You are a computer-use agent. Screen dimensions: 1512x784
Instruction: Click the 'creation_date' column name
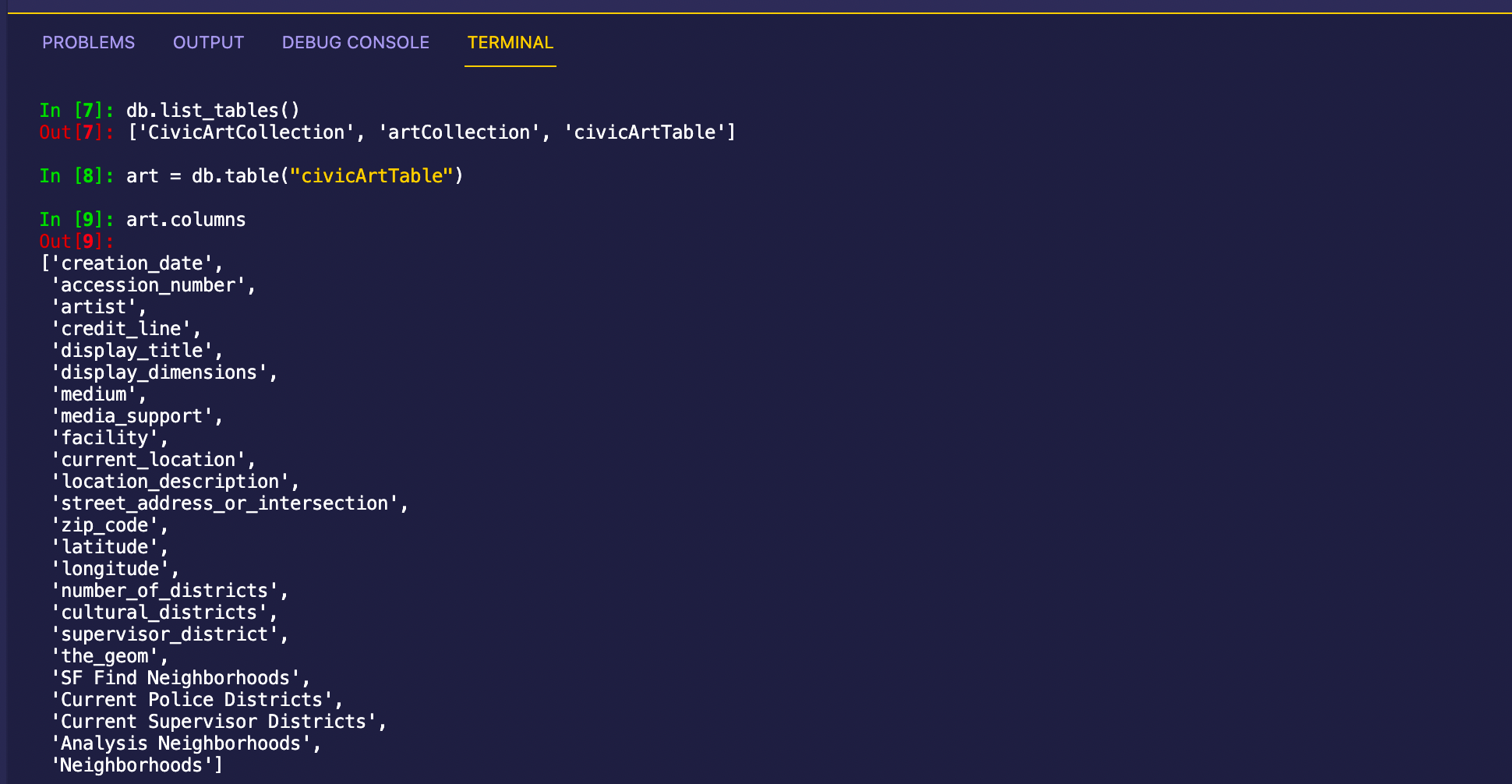point(131,263)
